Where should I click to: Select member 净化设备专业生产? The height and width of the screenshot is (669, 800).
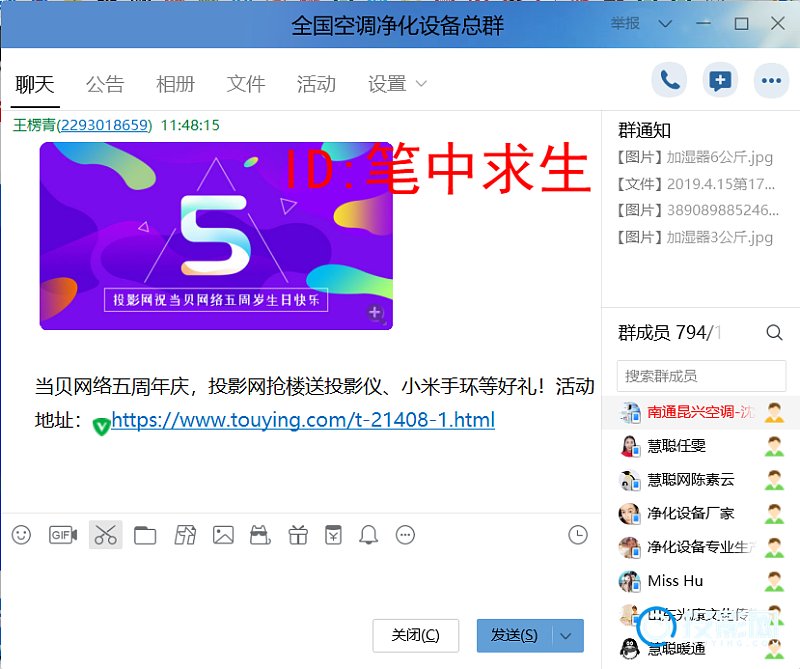click(701, 547)
